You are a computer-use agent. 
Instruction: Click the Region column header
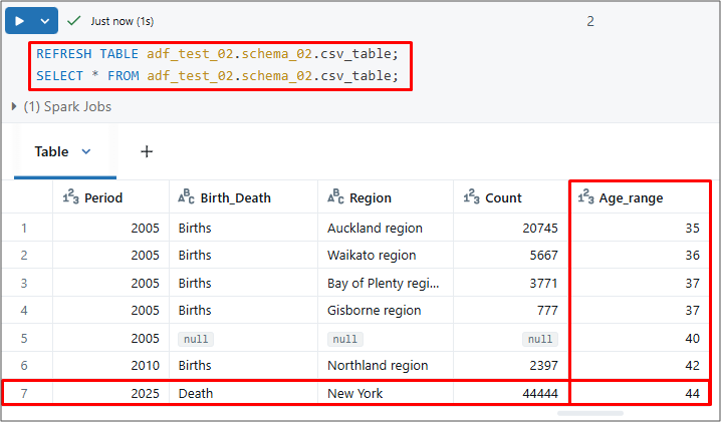click(x=370, y=198)
